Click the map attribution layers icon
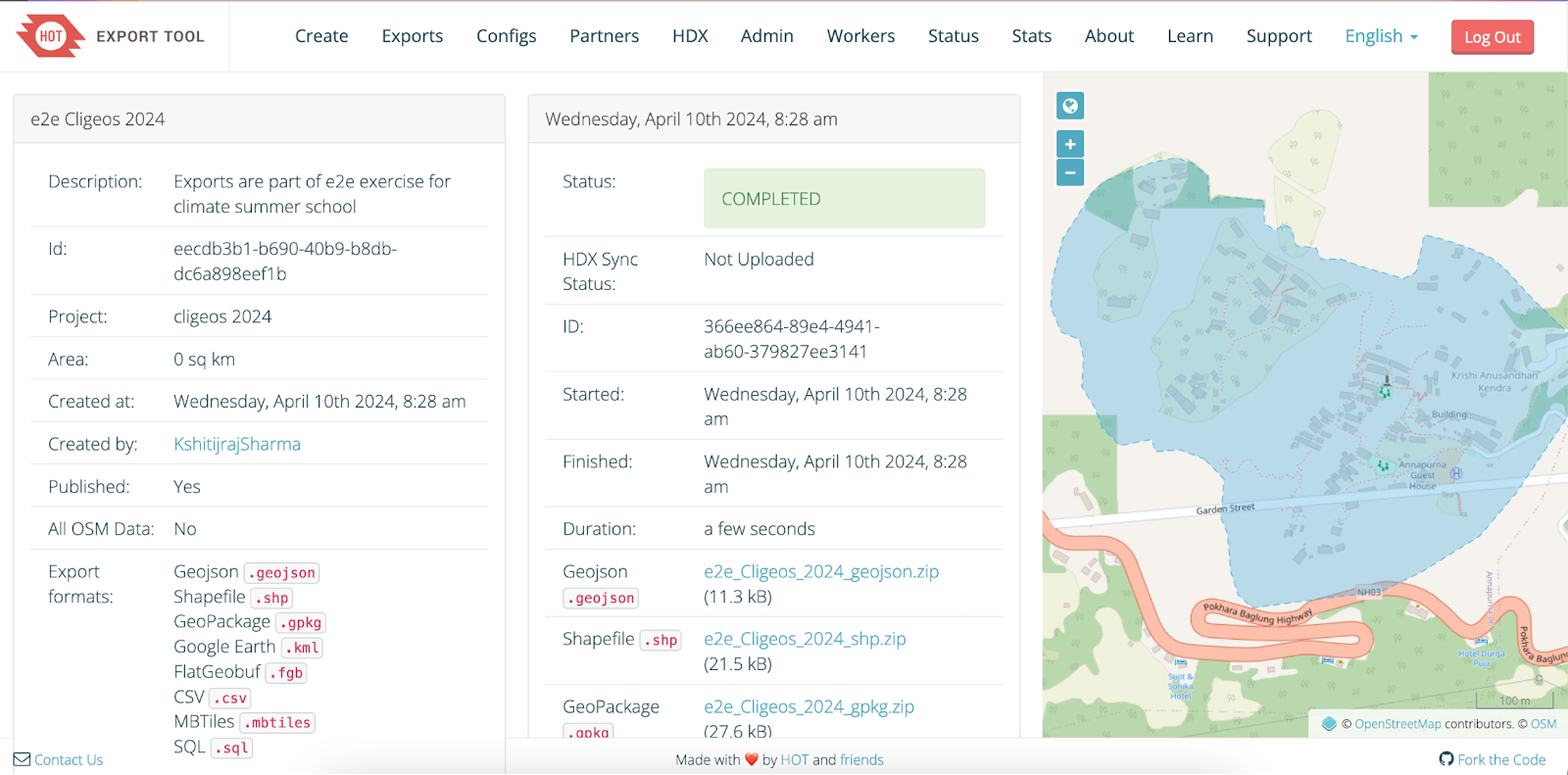The width and height of the screenshot is (1568, 775). tap(1329, 724)
